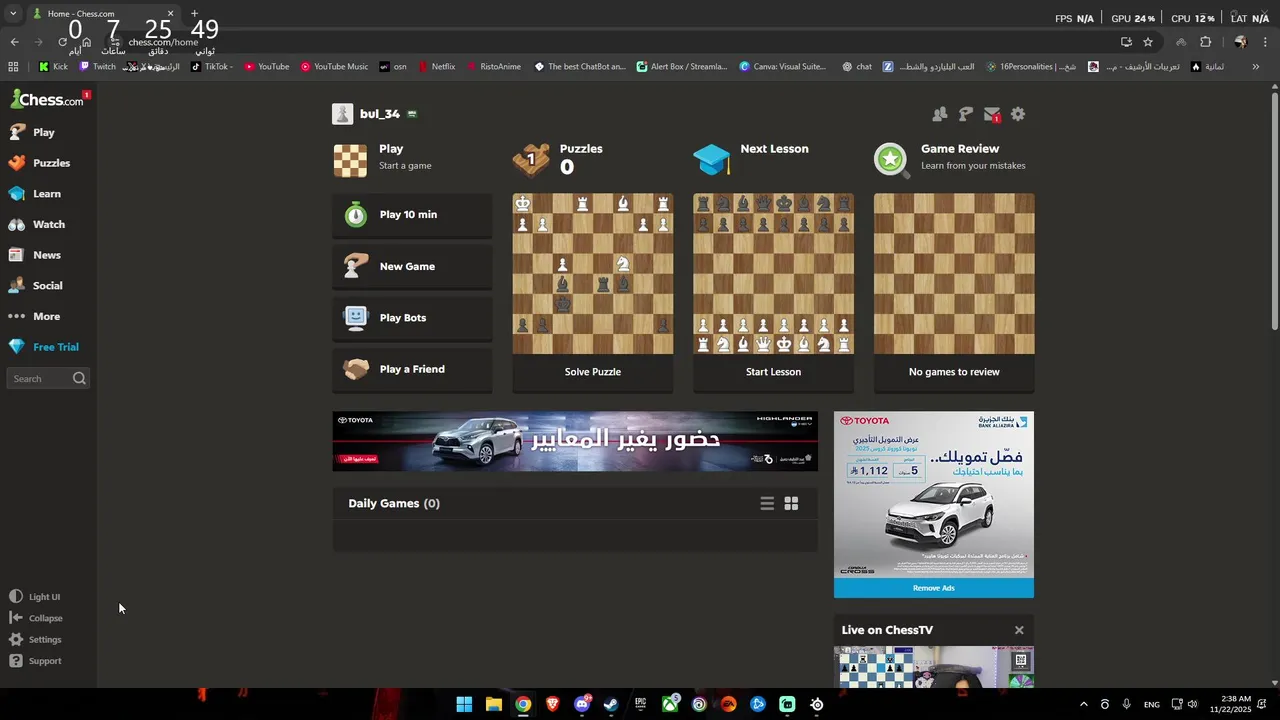Open messages envelope icon
This screenshot has width=1280, height=720.
coord(991,115)
